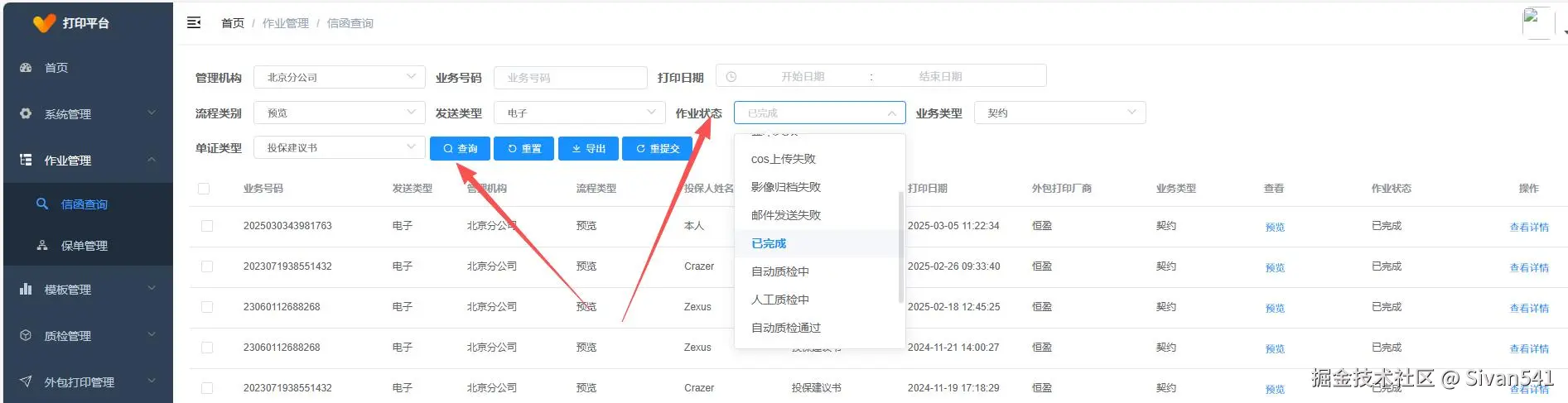
Task: Click the 打印日期 column header
Action: click(928, 189)
